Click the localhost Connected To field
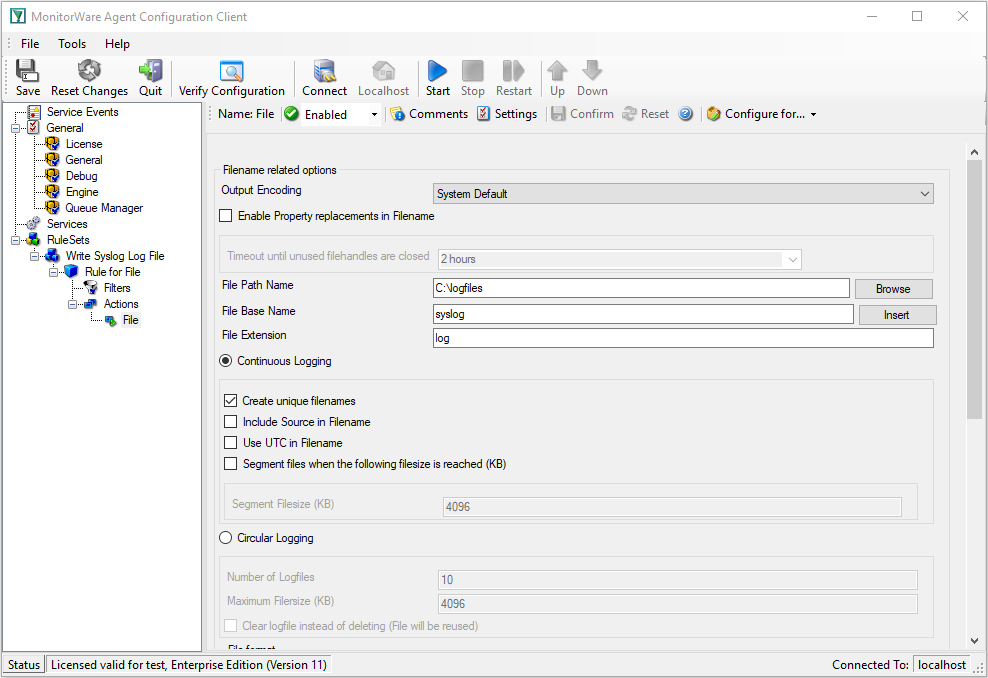The width and height of the screenshot is (988, 678). coord(941,665)
